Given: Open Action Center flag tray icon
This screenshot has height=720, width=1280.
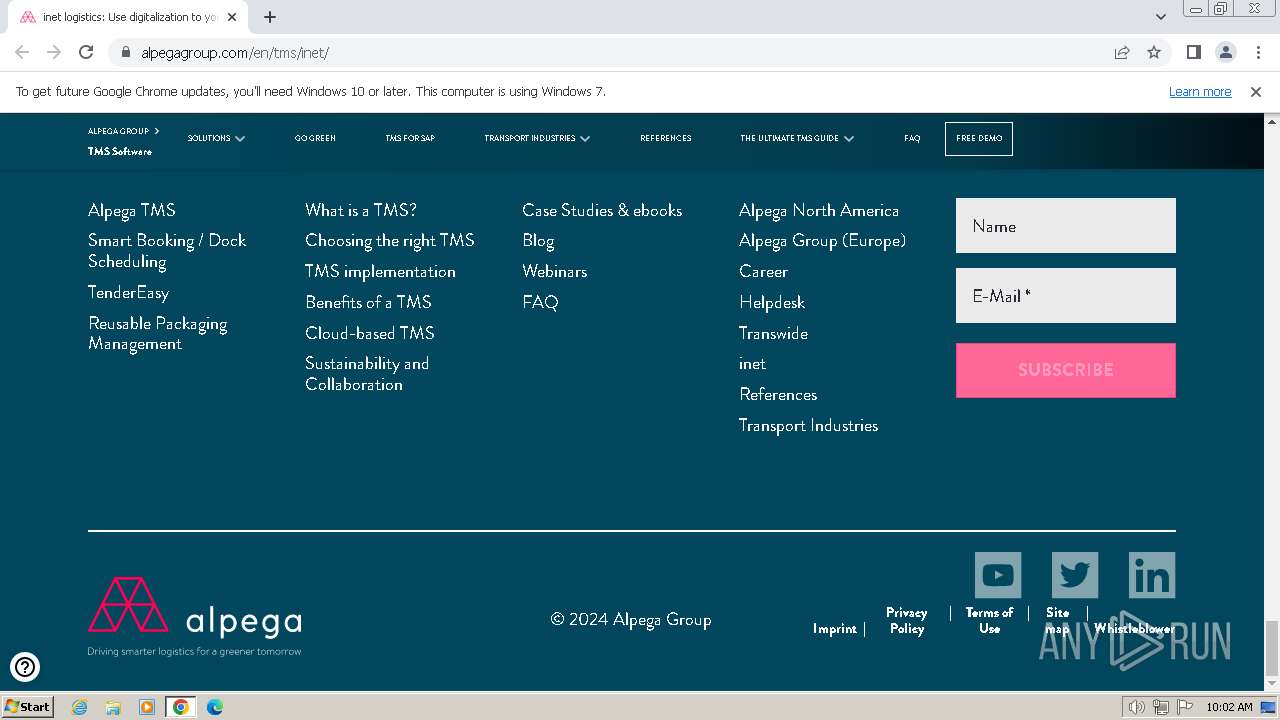Looking at the screenshot, I should click(x=1184, y=707).
